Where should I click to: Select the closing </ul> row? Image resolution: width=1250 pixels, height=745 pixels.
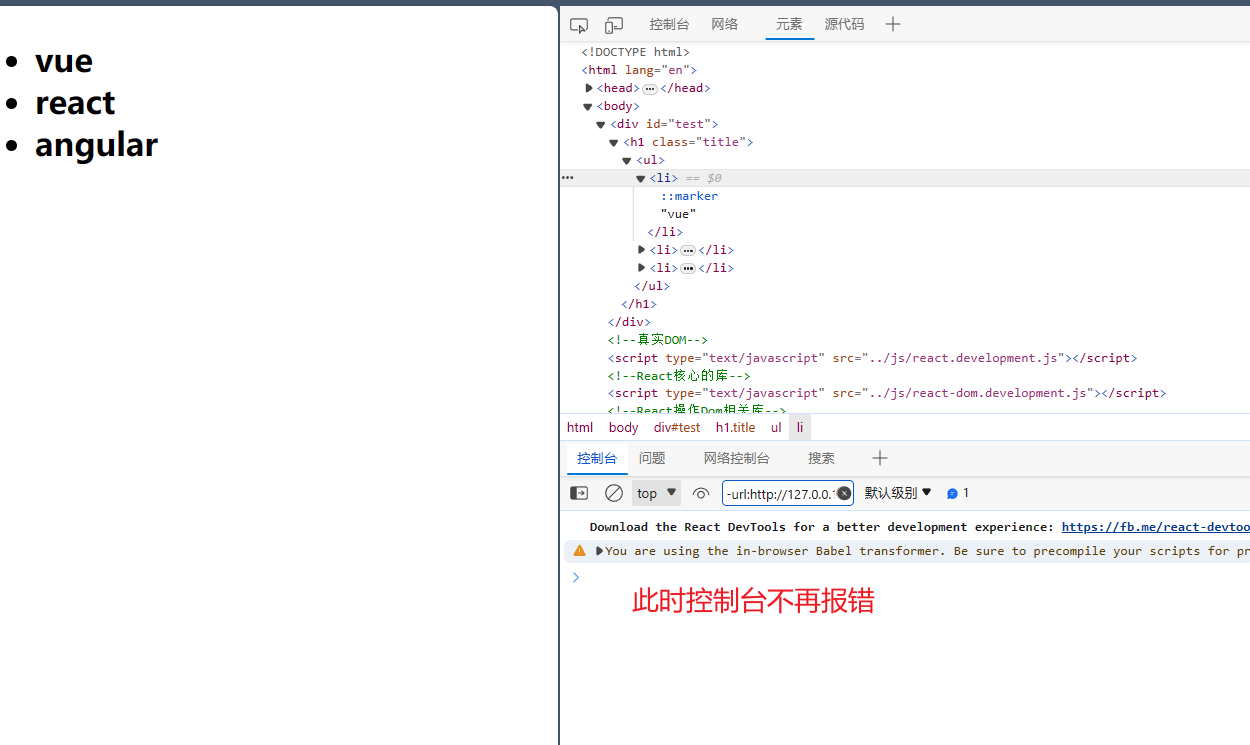coord(652,286)
